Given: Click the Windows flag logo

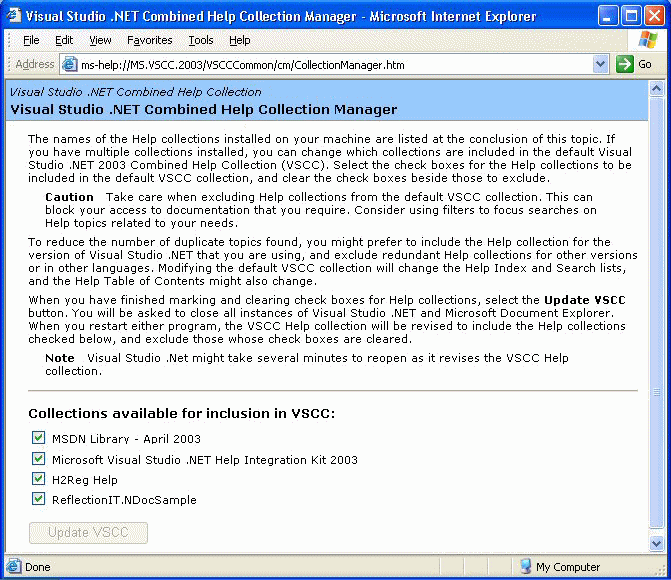Looking at the screenshot, I should [x=647, y=39].
